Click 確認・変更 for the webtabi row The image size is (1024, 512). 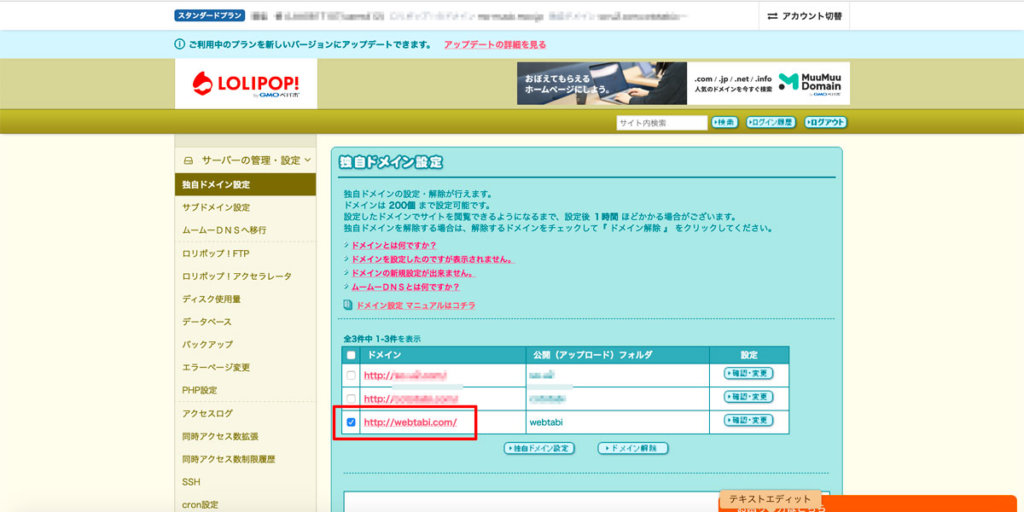pos(748,421)
